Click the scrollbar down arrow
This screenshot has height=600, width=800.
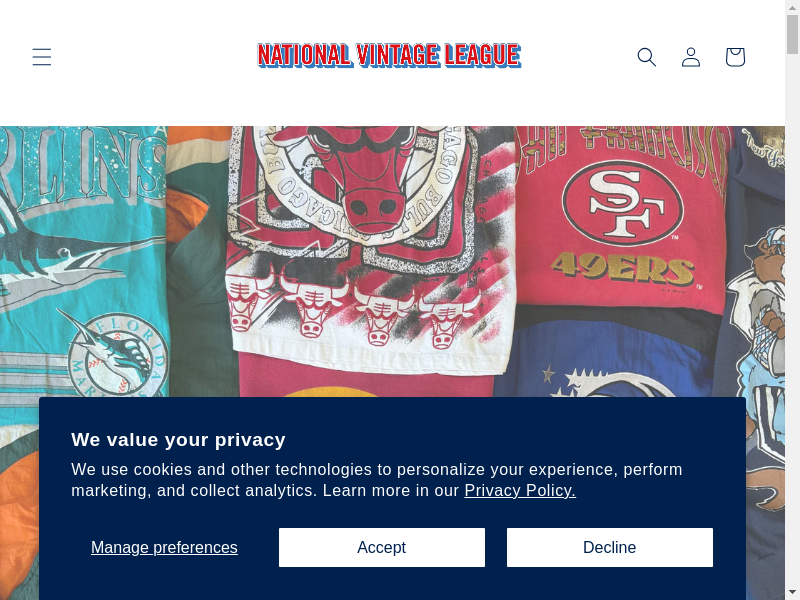(x=792, y=592)
